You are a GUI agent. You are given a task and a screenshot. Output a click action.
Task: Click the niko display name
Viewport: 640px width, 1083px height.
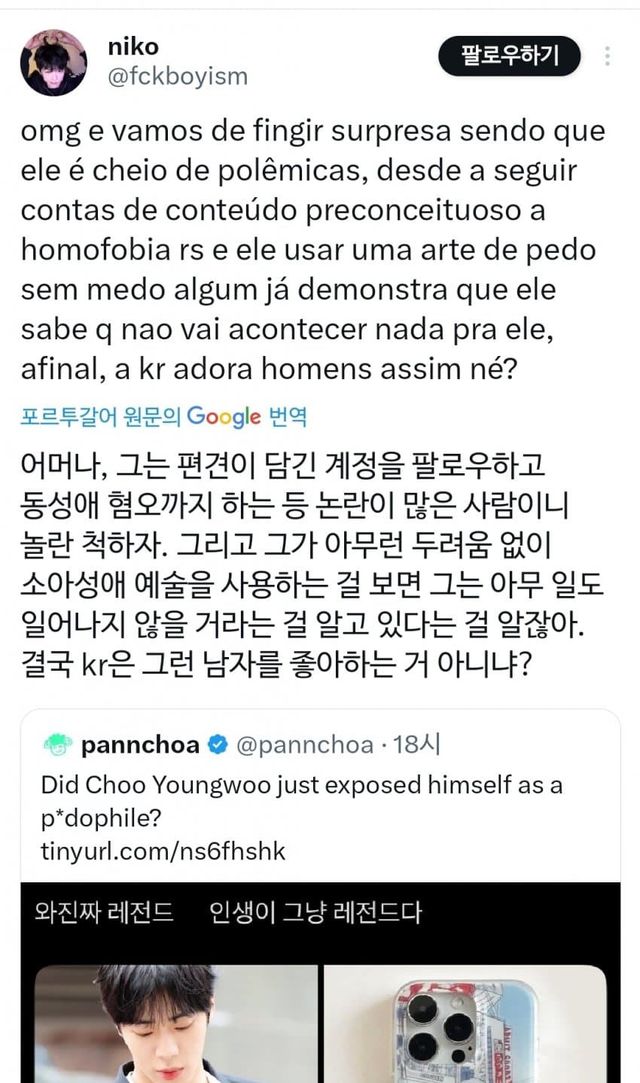pos(131,46)
